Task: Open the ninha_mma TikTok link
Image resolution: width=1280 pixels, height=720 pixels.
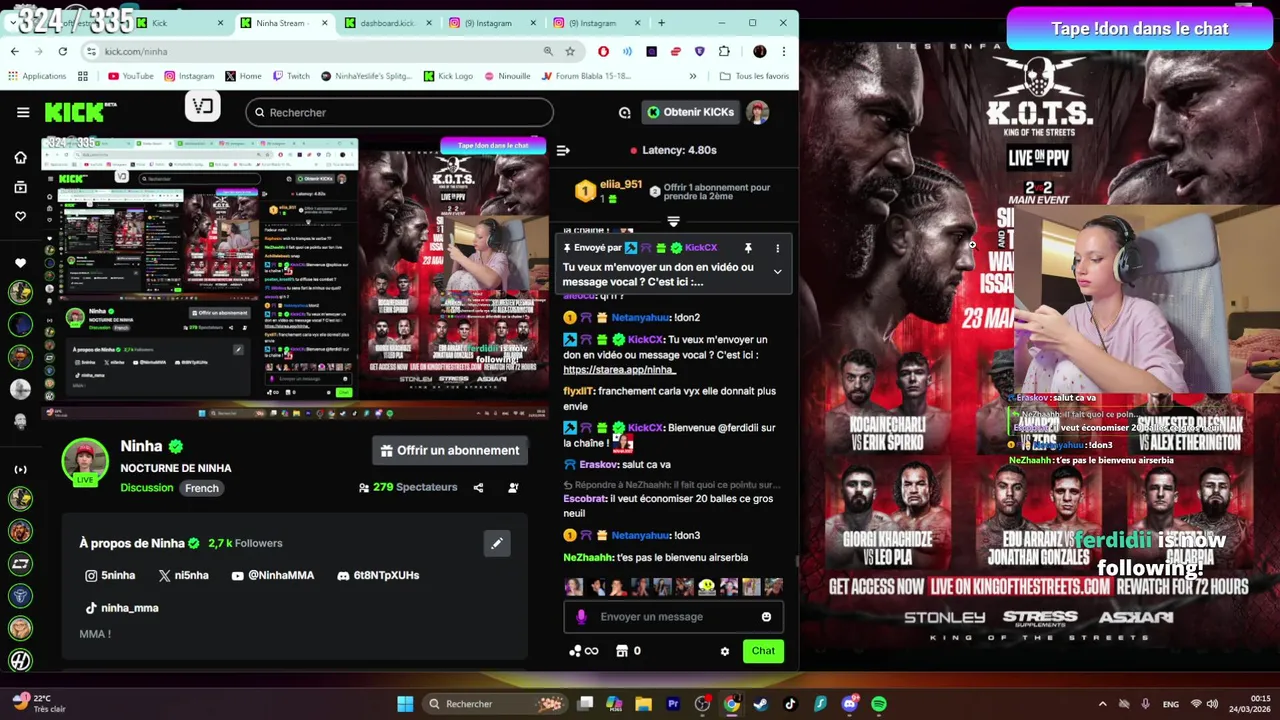Action: pos(121,608)
